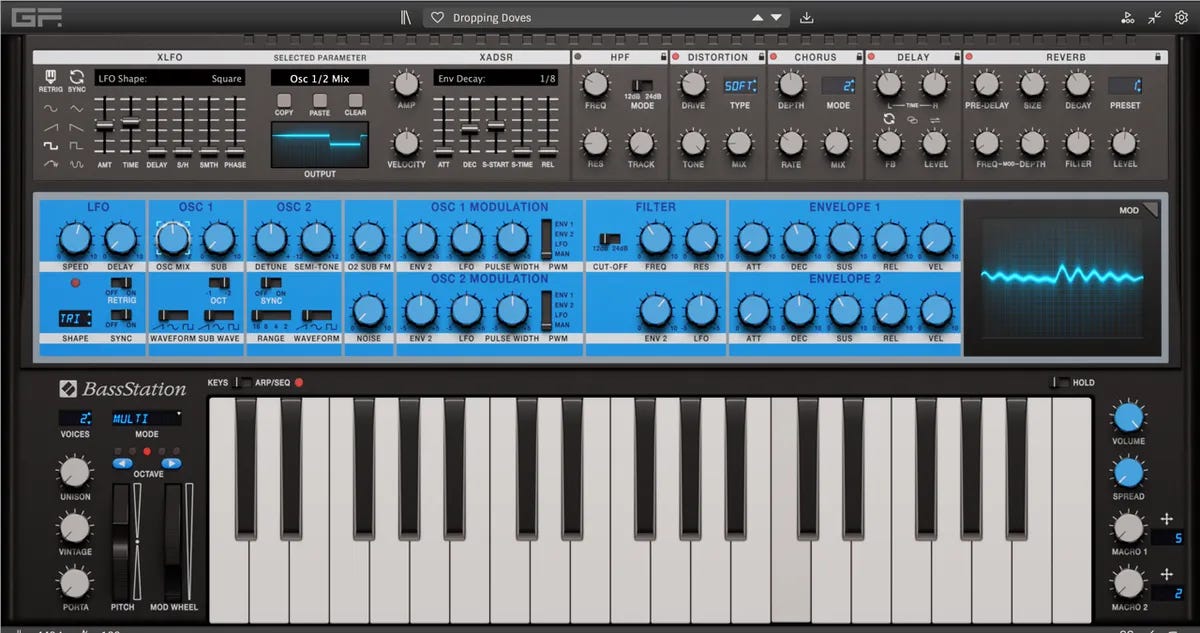1200x633 pixels.
Task: Click the XLFO output waveform display
Action: (320, 145)
